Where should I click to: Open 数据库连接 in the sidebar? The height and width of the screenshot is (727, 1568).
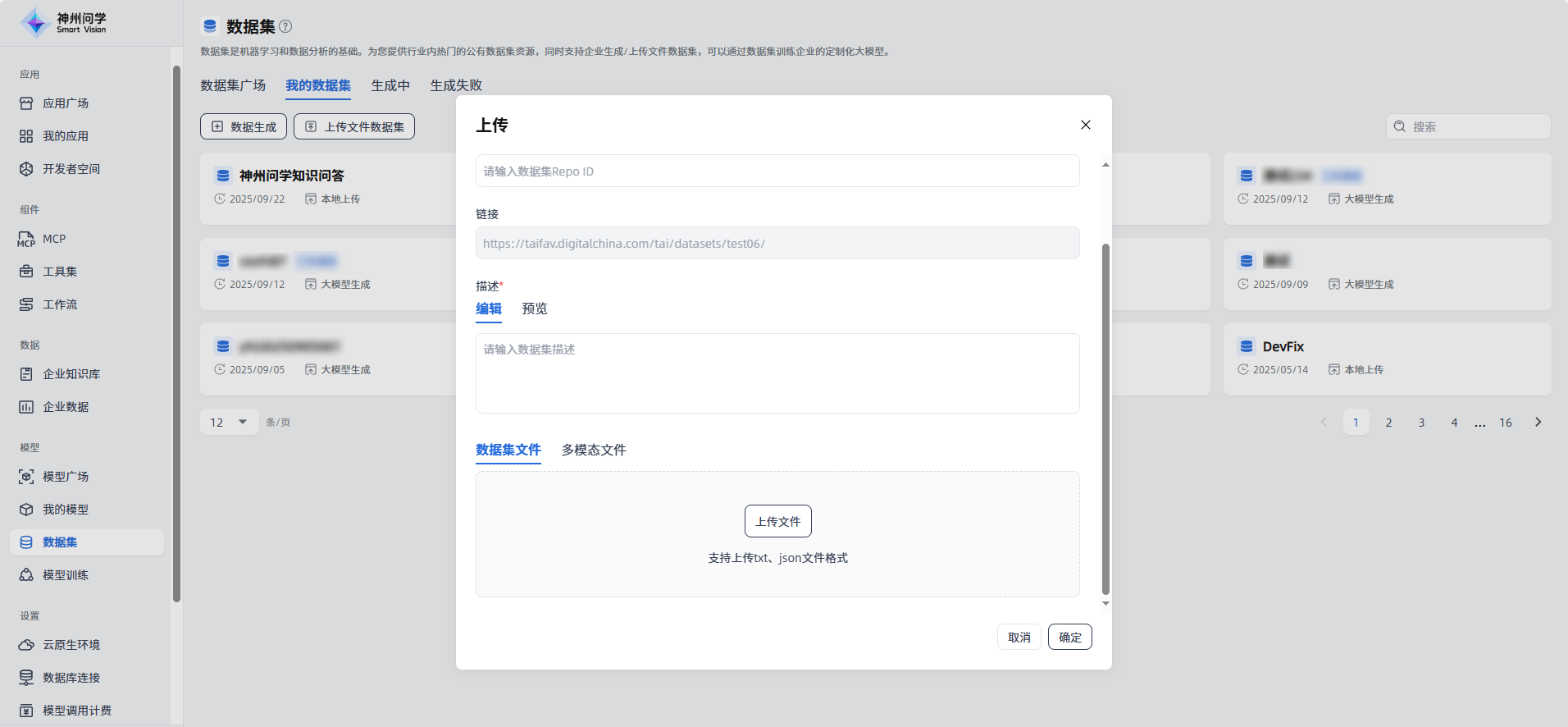pos(71,678)
